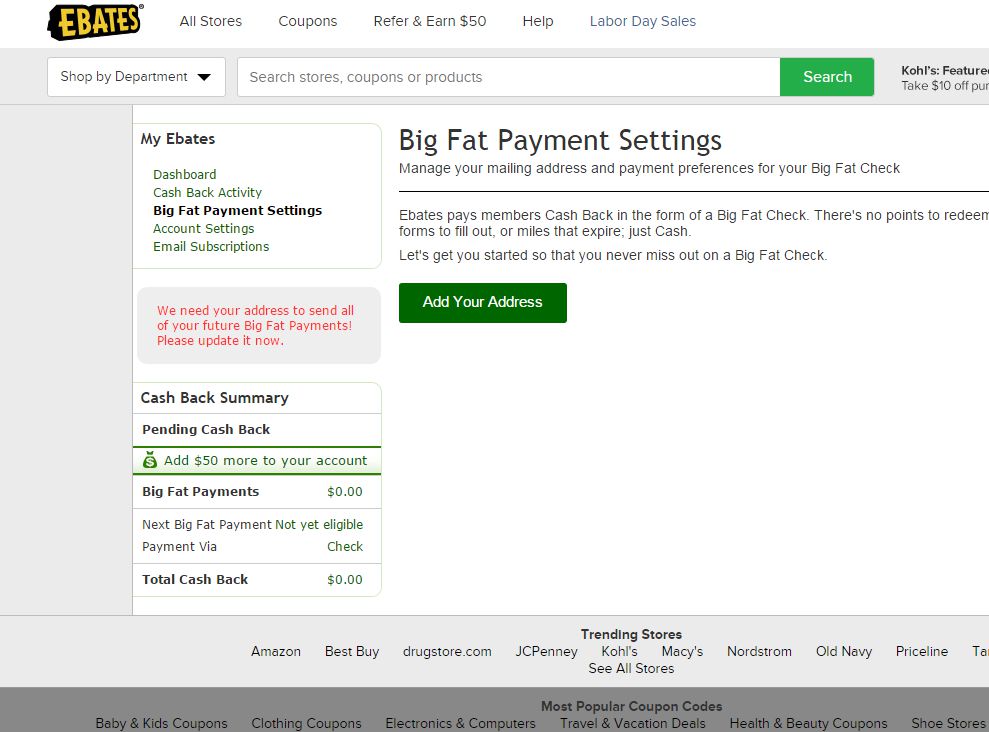Viewport: 989px width, 732px height.
Task: Click the My Ebates heading
Action: (178, 139)
